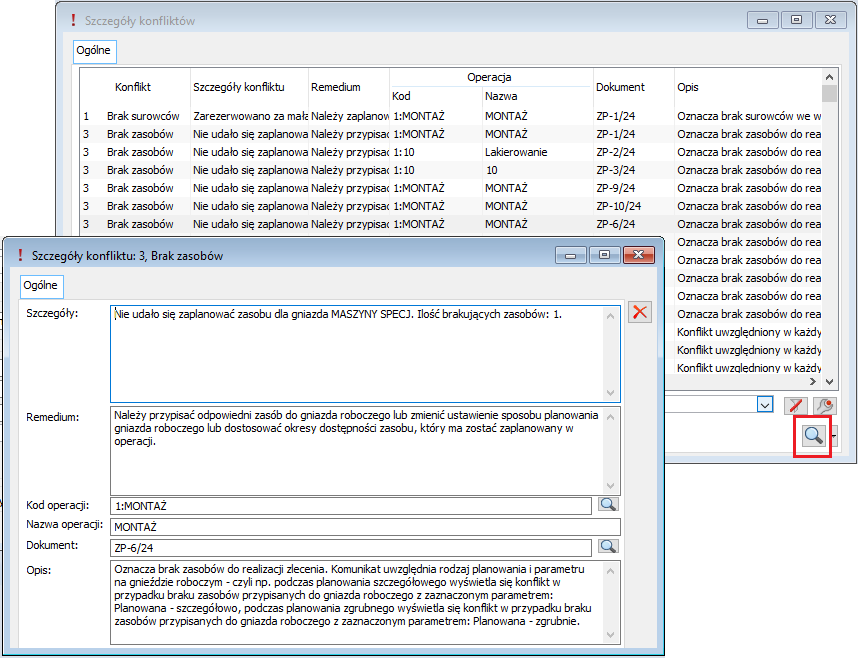Expand the filter dropdown arrow in the Szczegóły konfliktów window
This screenshot has width=858, height=658.
(765, 405)
